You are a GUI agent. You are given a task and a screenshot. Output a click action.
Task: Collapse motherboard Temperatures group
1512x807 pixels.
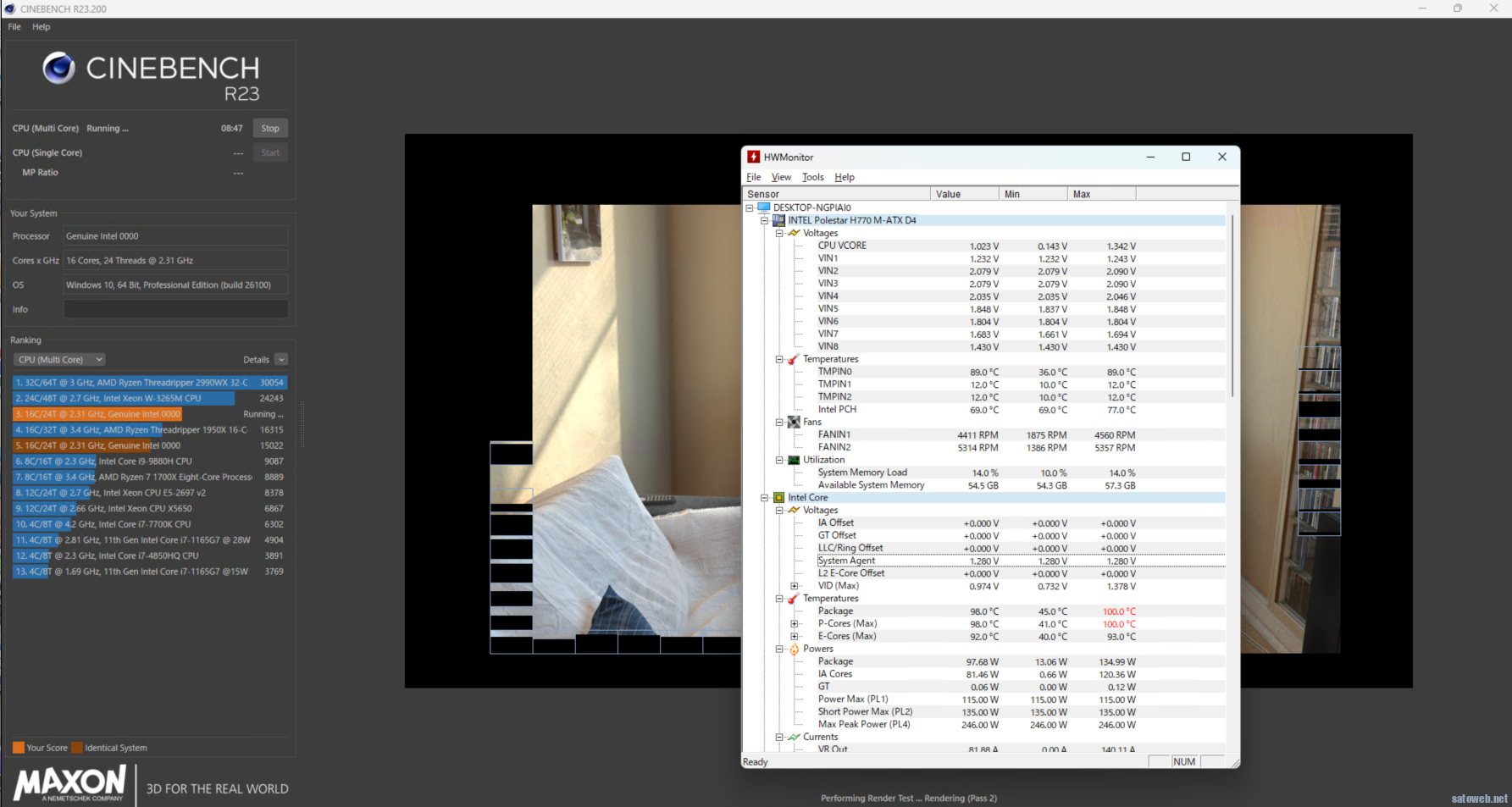[x=779, y=359]
